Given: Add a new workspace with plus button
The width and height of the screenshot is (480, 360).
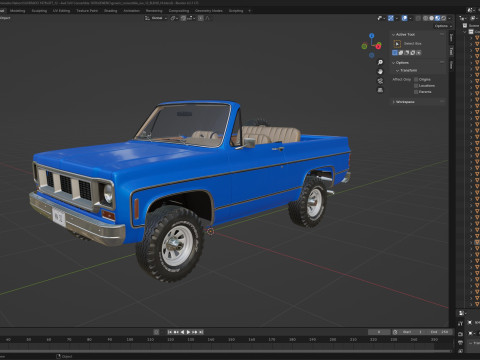Looking at the screenshot, I should coord(250,11).
